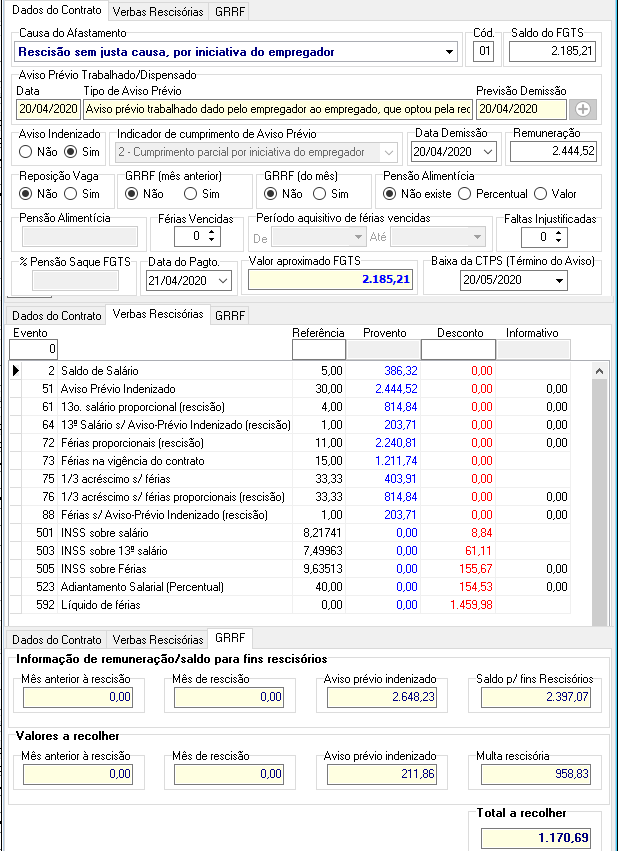618x851 pixels.
Task: Select Sim for GRRF (do mês)
Action: (x=320, y=194)
